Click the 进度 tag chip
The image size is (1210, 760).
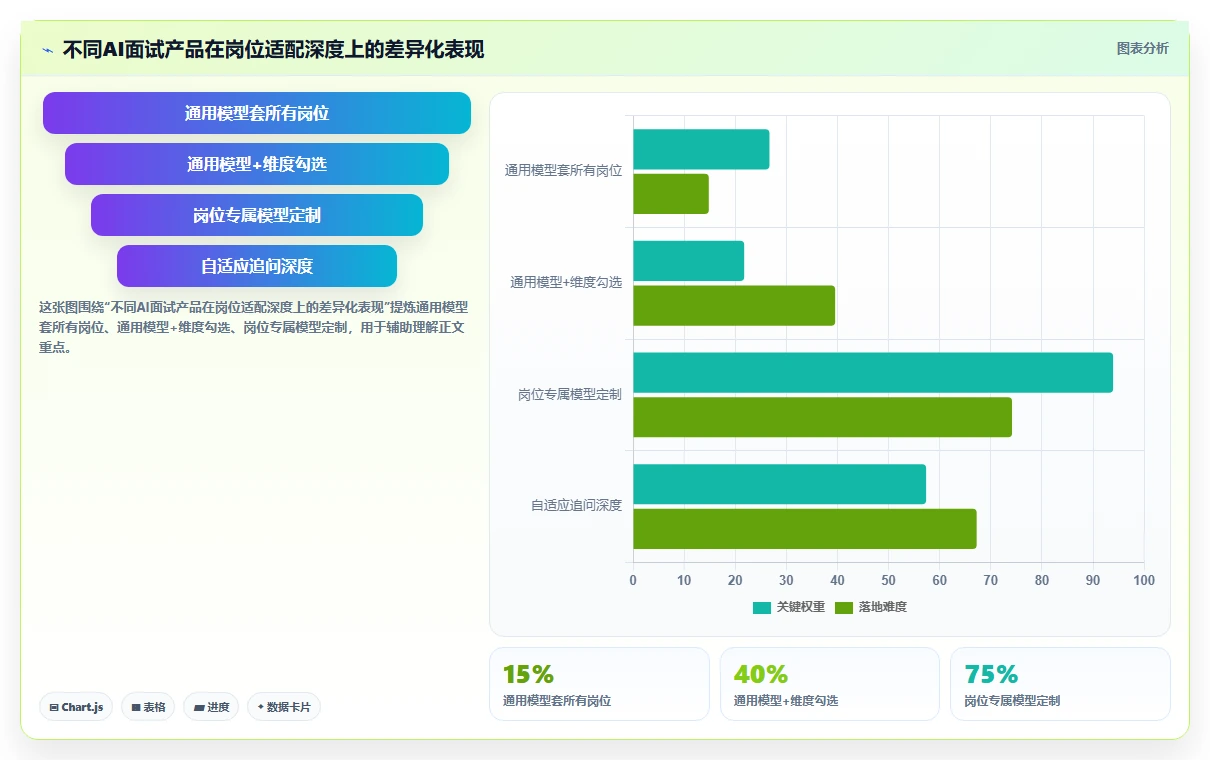coord(211,707)
